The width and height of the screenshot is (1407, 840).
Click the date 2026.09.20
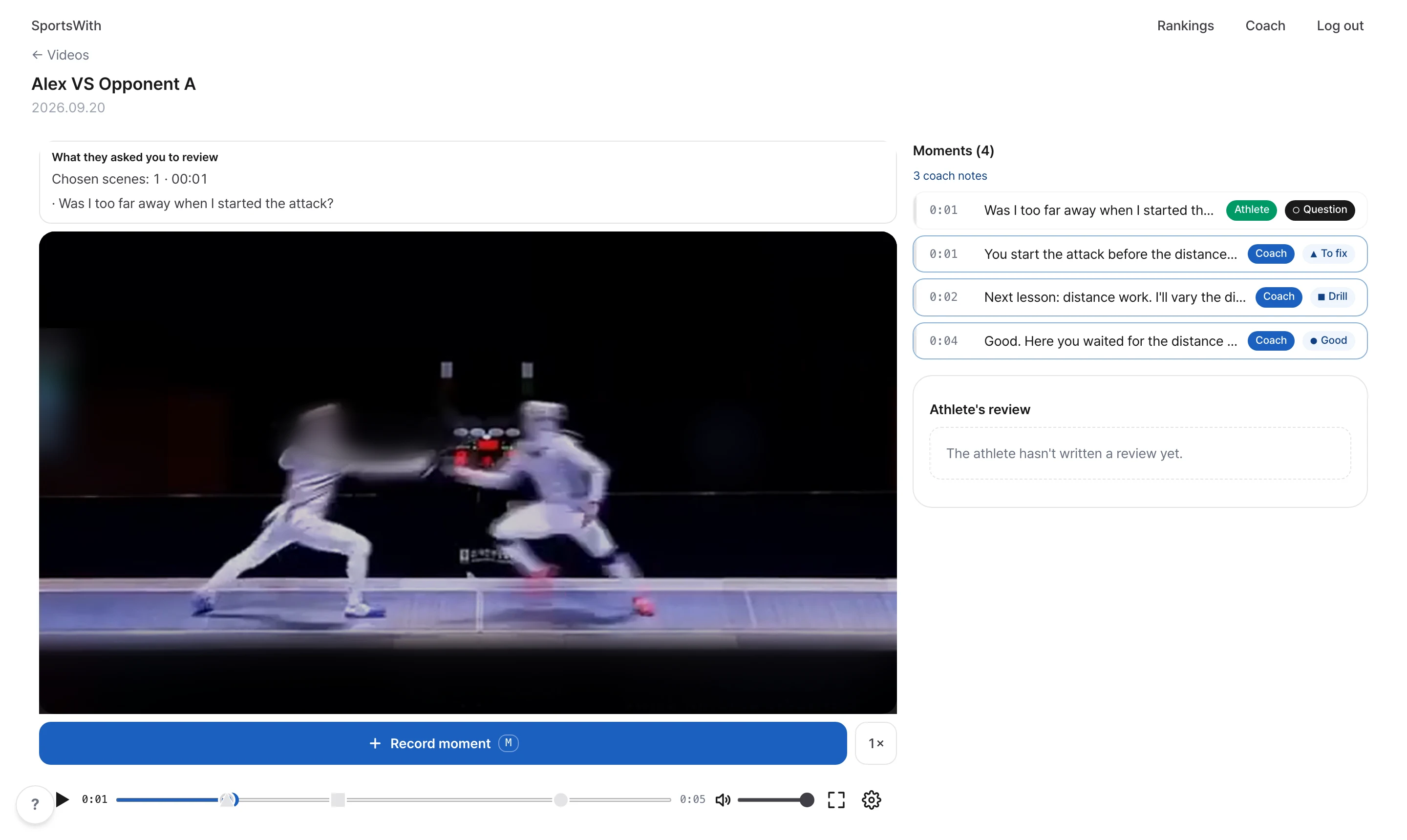point(68,107)
